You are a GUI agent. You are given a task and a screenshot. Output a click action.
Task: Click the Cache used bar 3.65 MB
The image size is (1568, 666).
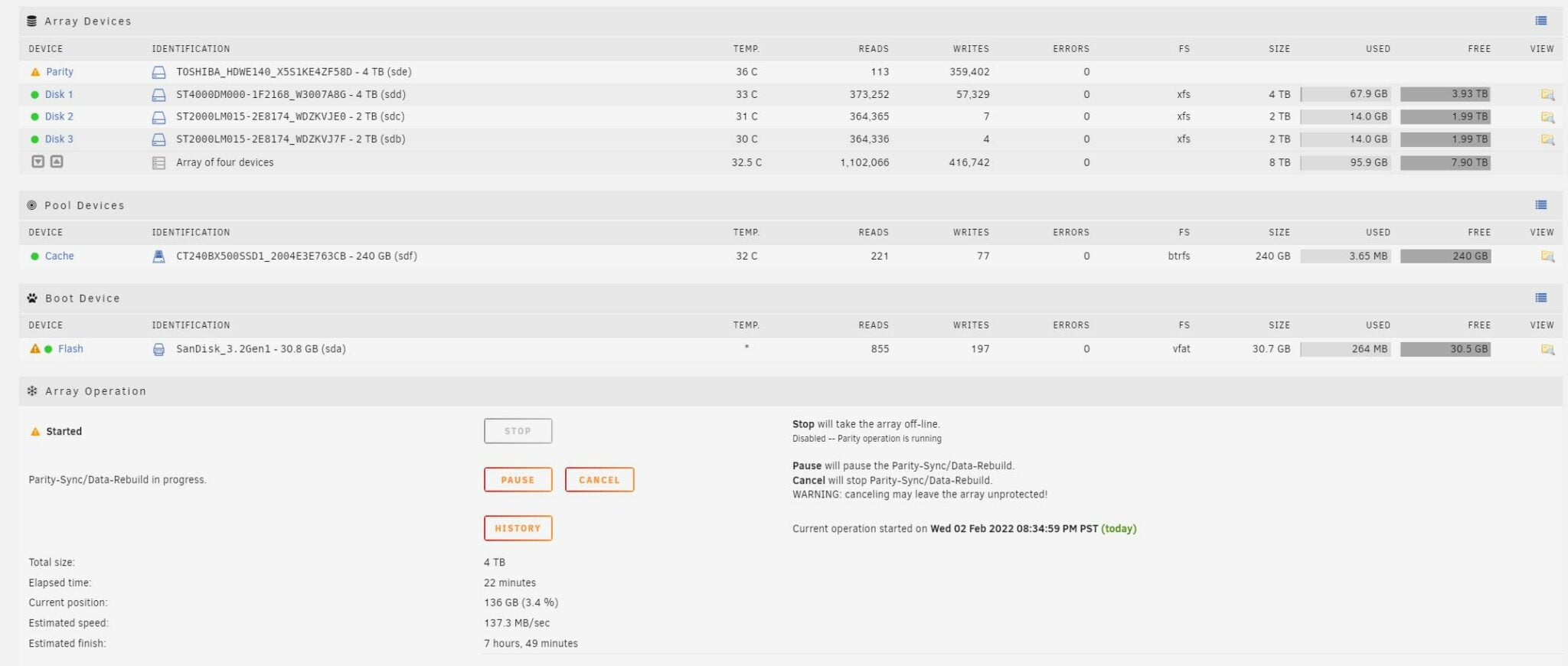[x=1345, y=256]
